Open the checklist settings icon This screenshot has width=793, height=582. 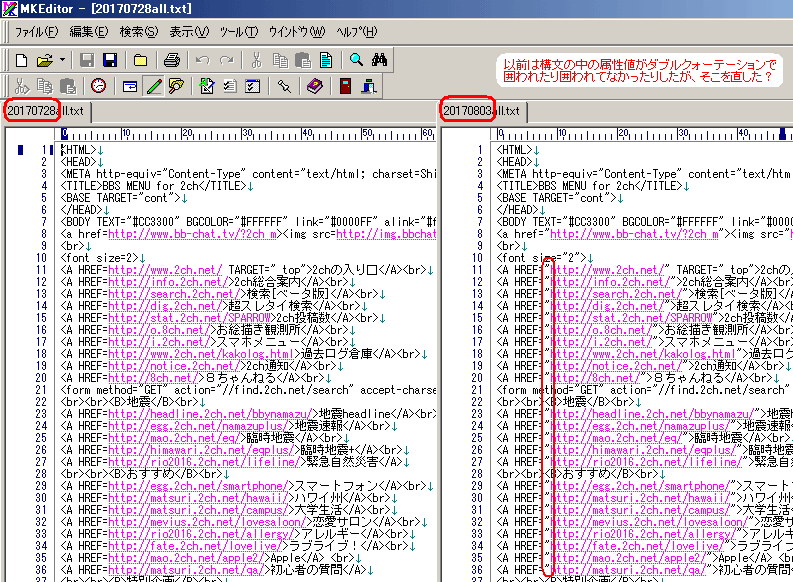pyautogui.click(x=230, y=86)
